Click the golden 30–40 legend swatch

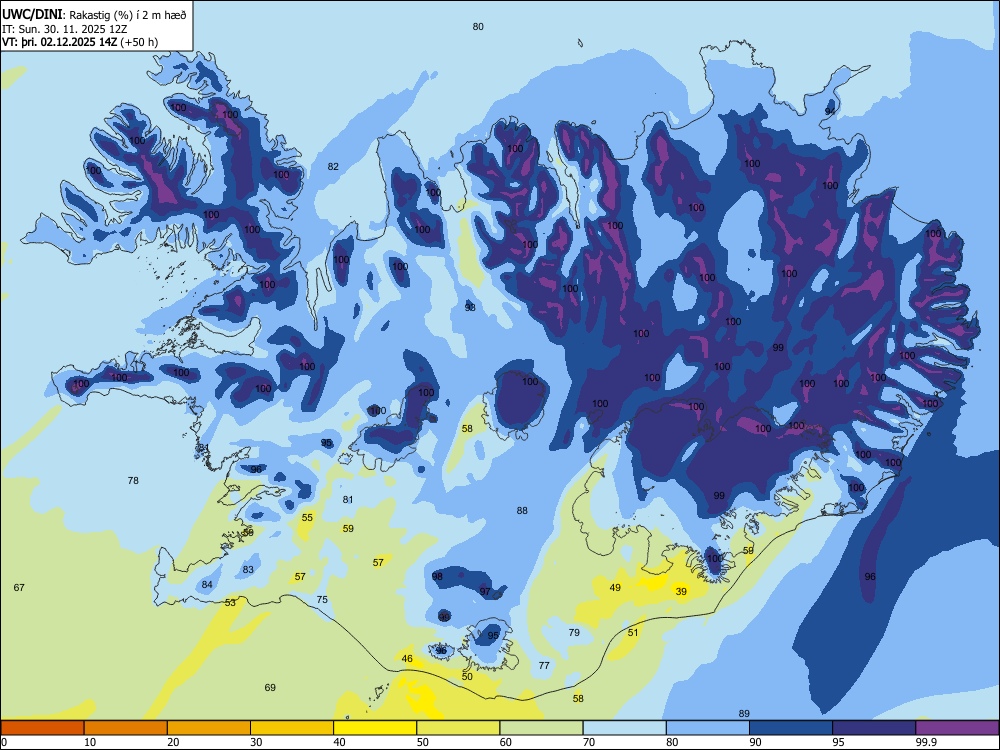[x=292, y=728]
